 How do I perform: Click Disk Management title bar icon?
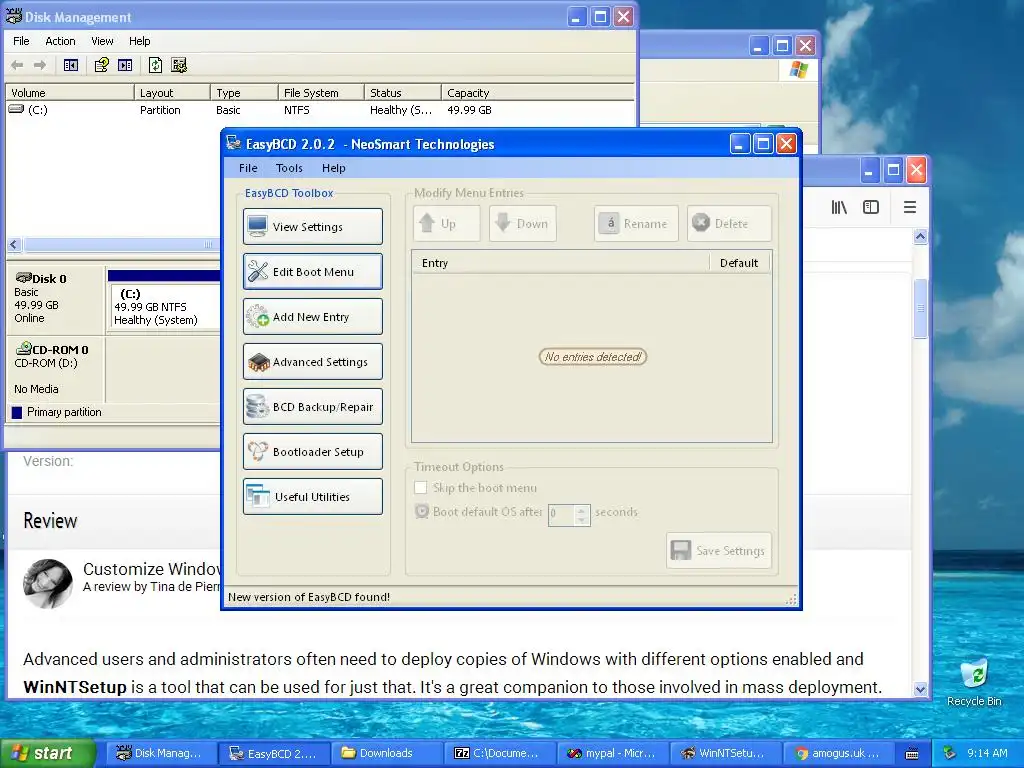(x=13, y=16)
